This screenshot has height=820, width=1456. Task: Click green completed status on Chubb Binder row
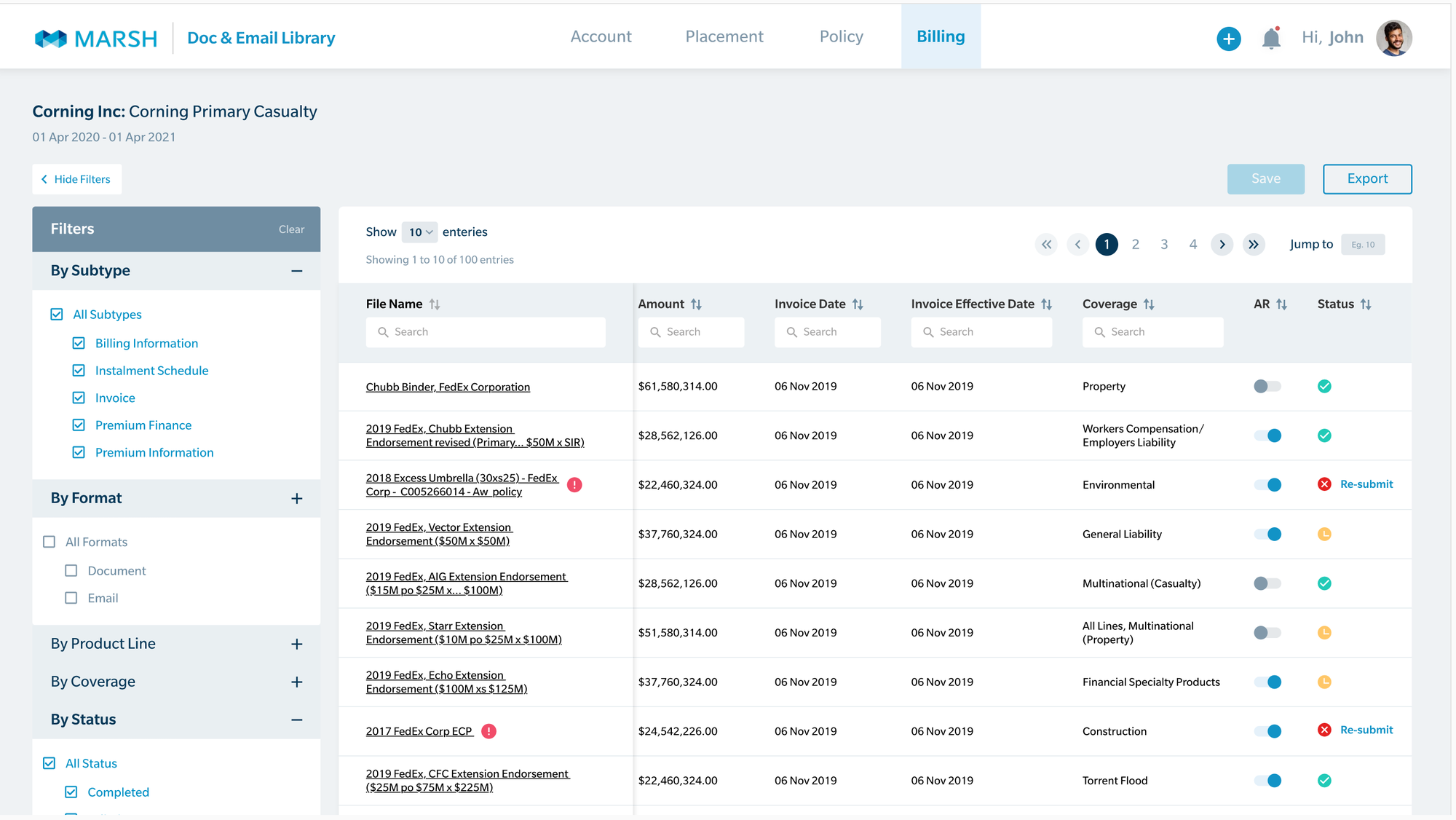pos(1324,387)
